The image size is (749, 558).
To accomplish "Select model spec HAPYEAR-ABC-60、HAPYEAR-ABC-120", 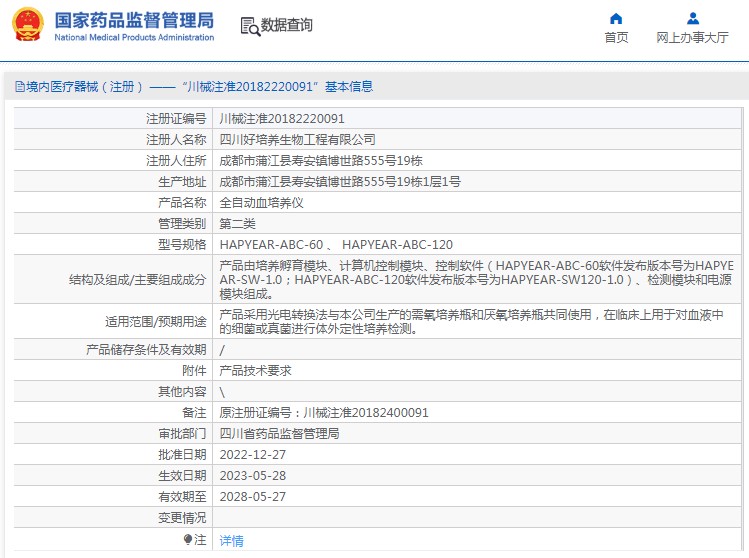I will click(336, 245).
